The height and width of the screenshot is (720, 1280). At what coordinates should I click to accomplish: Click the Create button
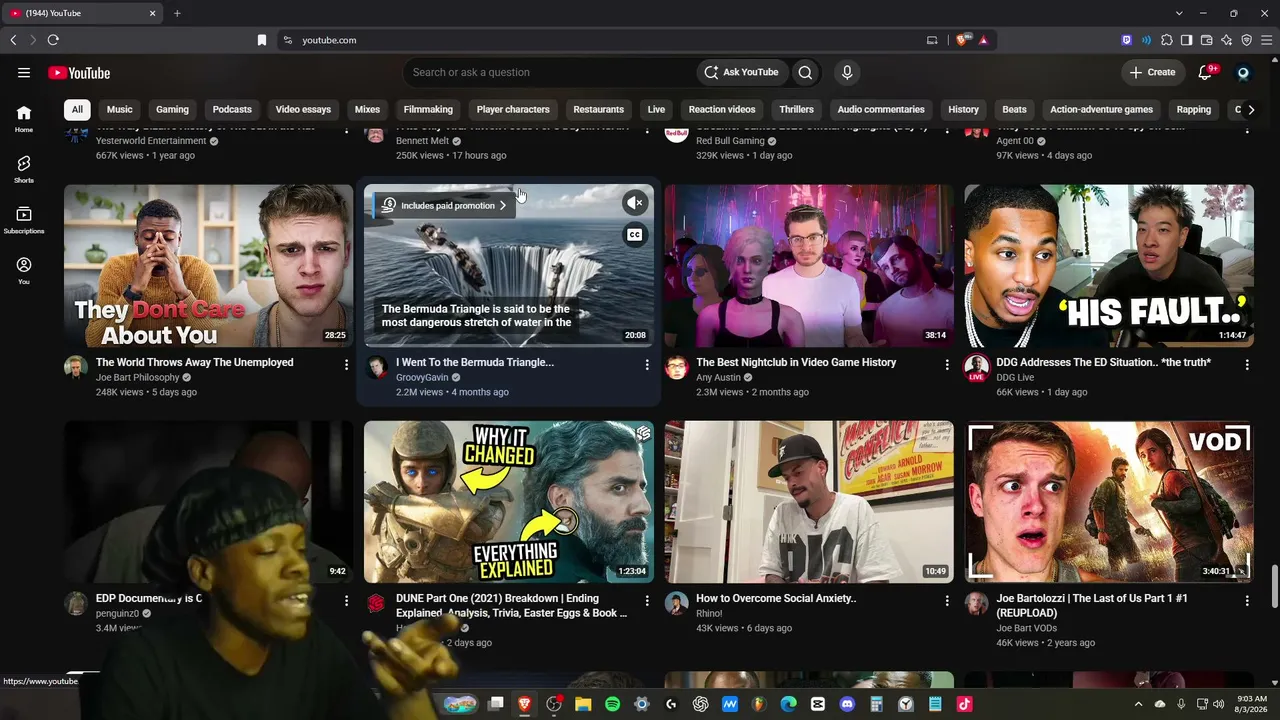coord(1153,72)
